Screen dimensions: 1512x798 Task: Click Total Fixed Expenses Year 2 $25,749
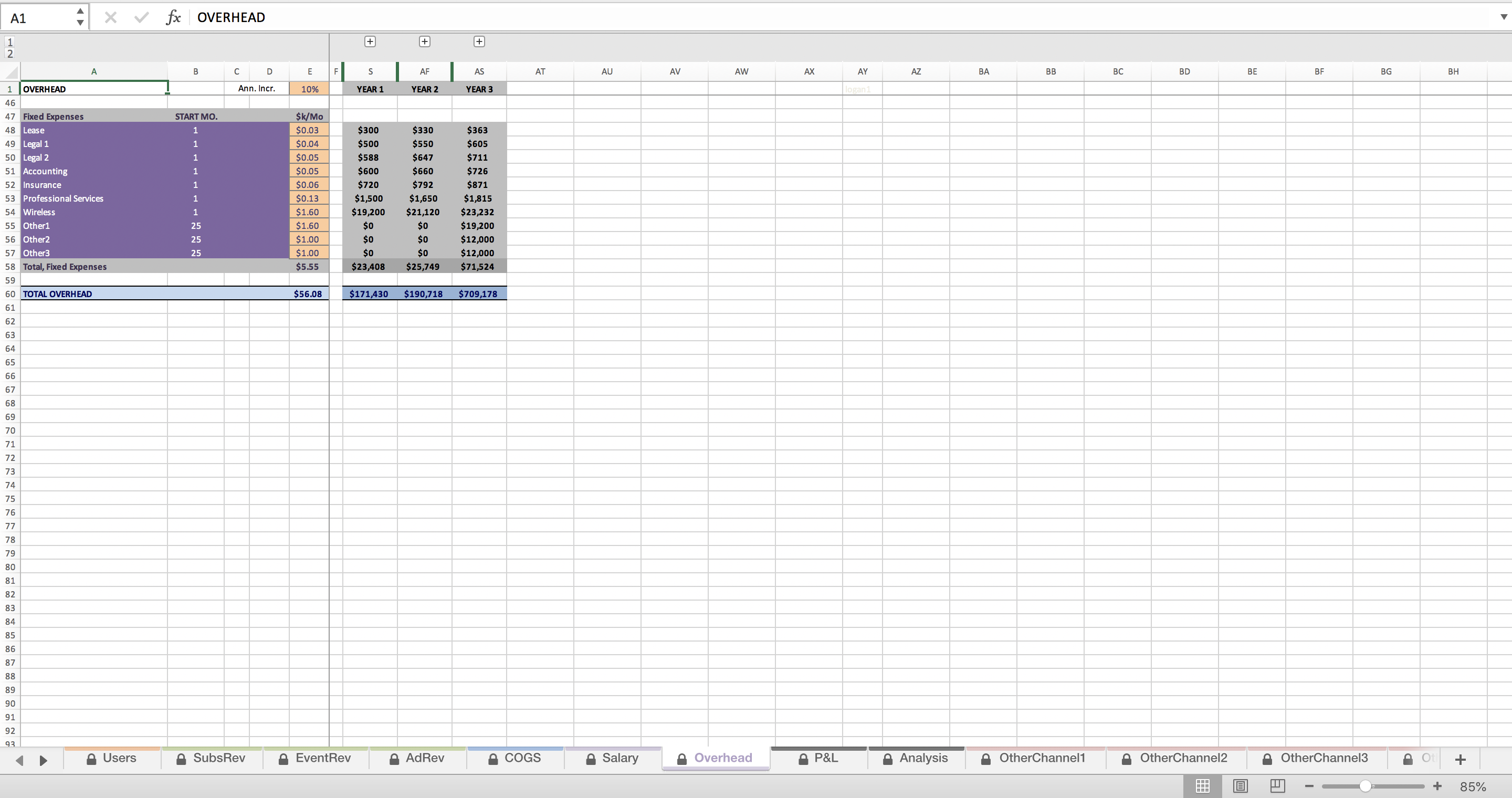[423, 266]
